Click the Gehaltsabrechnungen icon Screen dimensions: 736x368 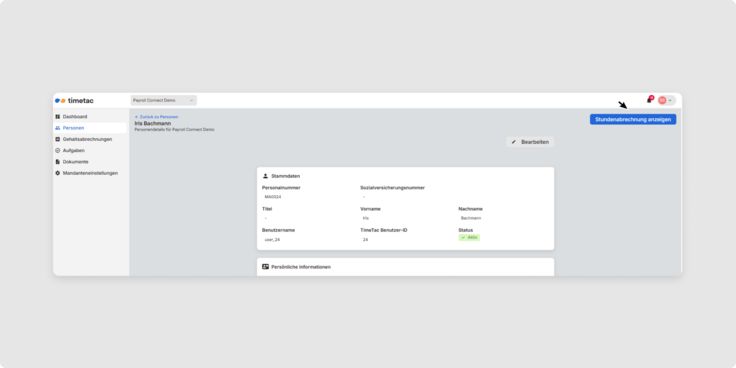click(x=58, y=139)
